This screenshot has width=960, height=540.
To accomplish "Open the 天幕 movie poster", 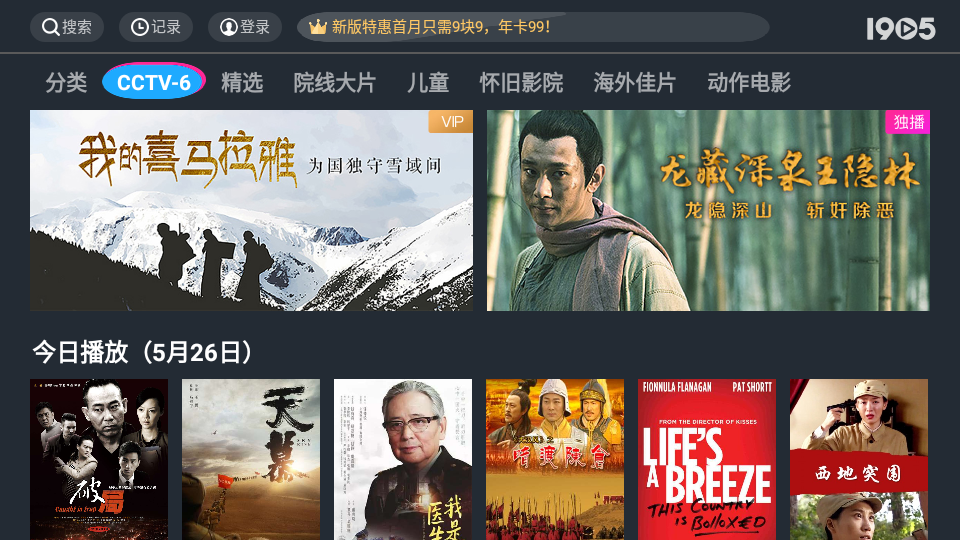I will [x=251, y=459].
